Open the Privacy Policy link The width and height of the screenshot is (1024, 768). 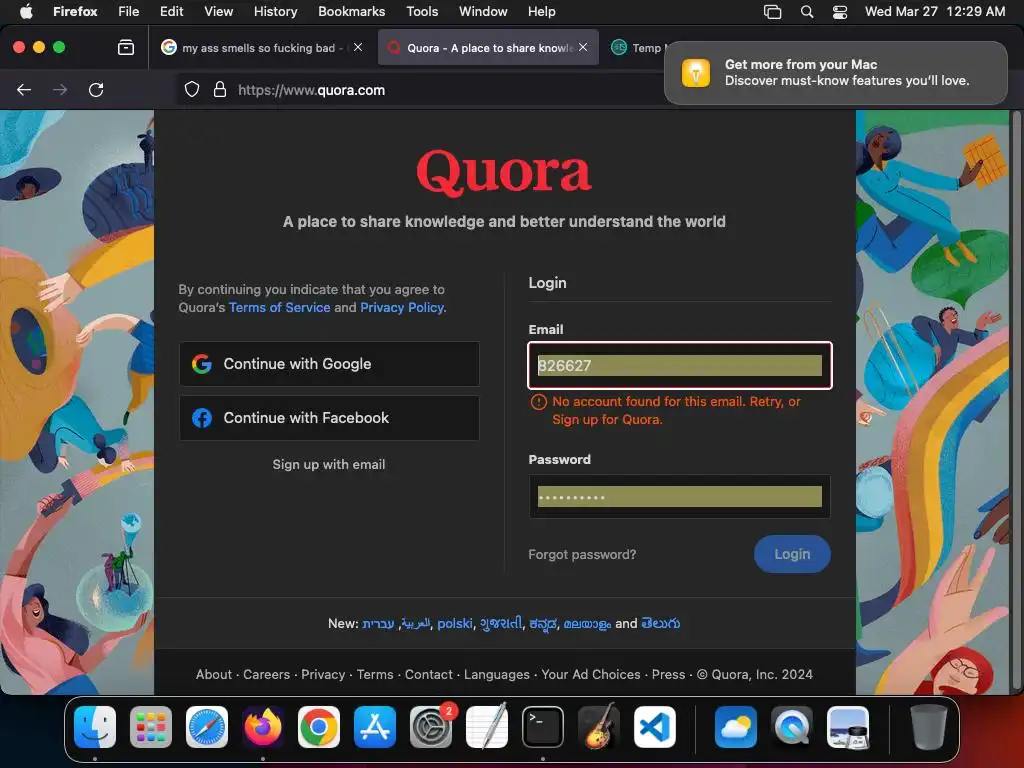pyautogui.click(x=402, y=308)
